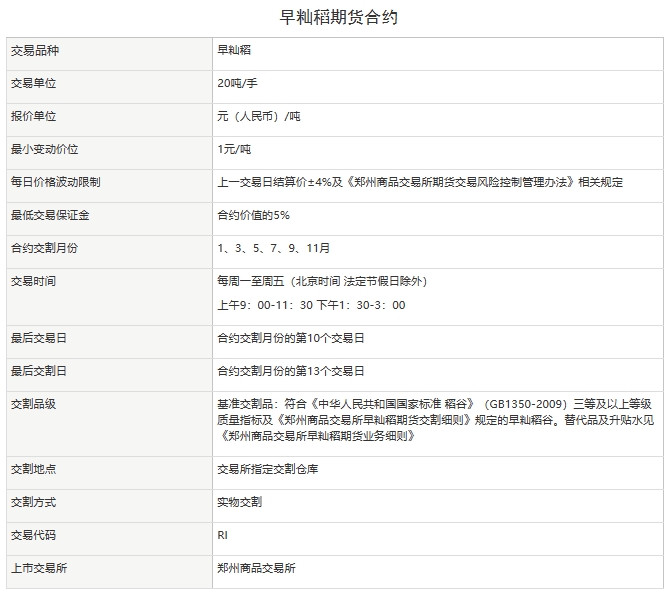Click the 每日价格波动限制 row label
This screenshot has width=669, height=596.
click(x=55, y=182)
